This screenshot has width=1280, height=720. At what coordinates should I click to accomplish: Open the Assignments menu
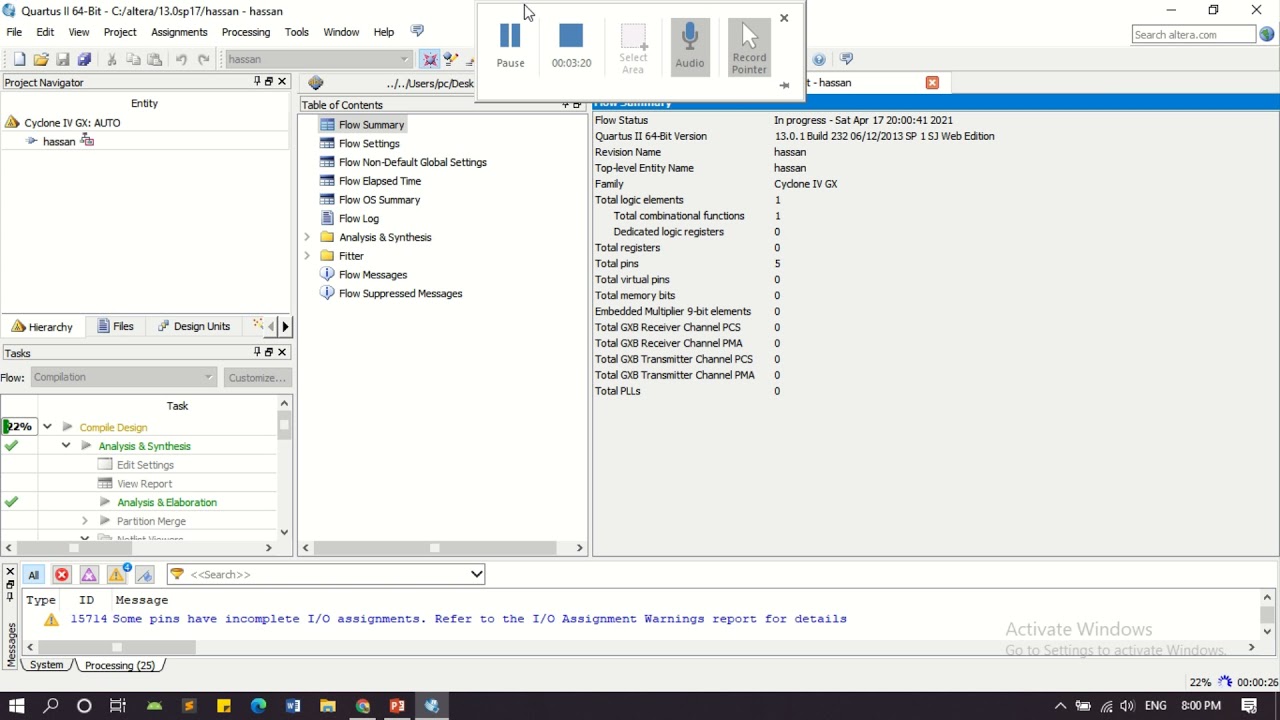tap(179, 32)
